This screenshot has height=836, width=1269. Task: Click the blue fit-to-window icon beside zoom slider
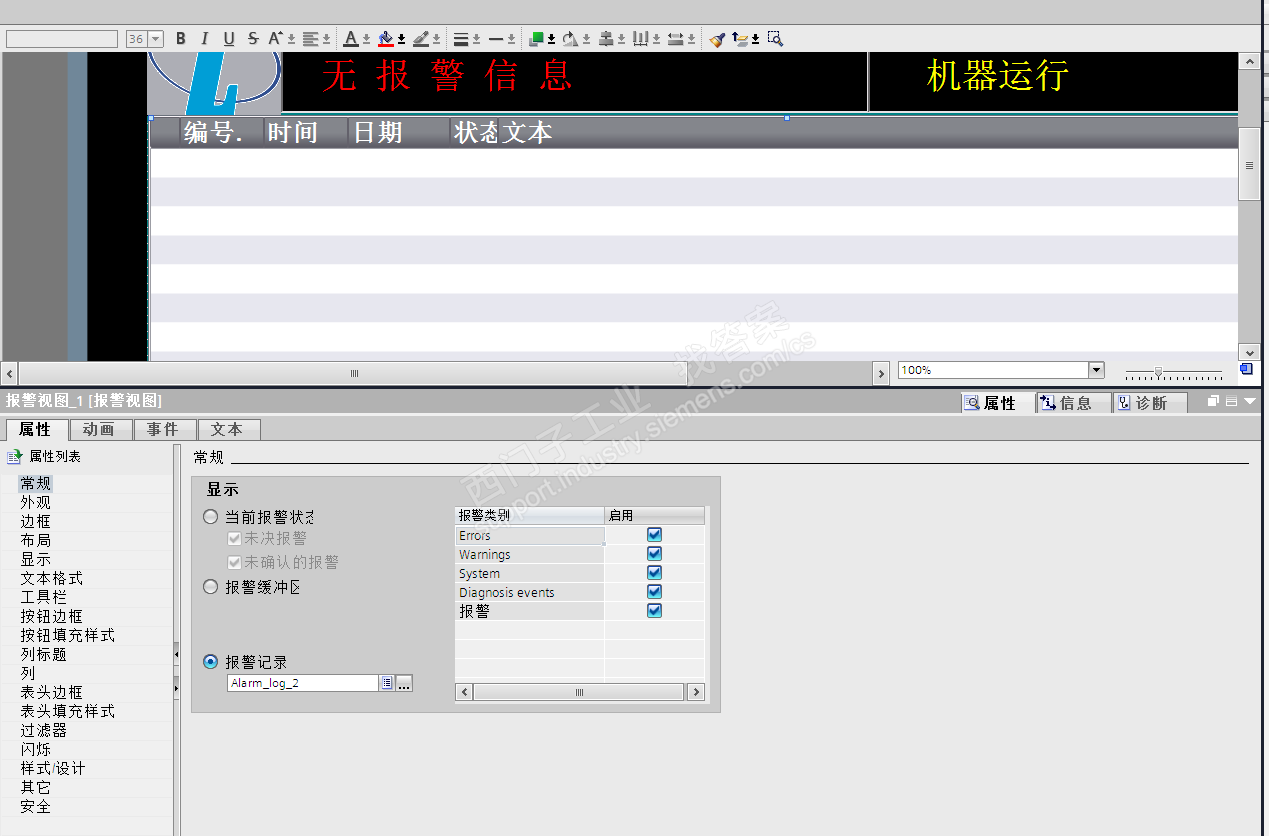1246,369
